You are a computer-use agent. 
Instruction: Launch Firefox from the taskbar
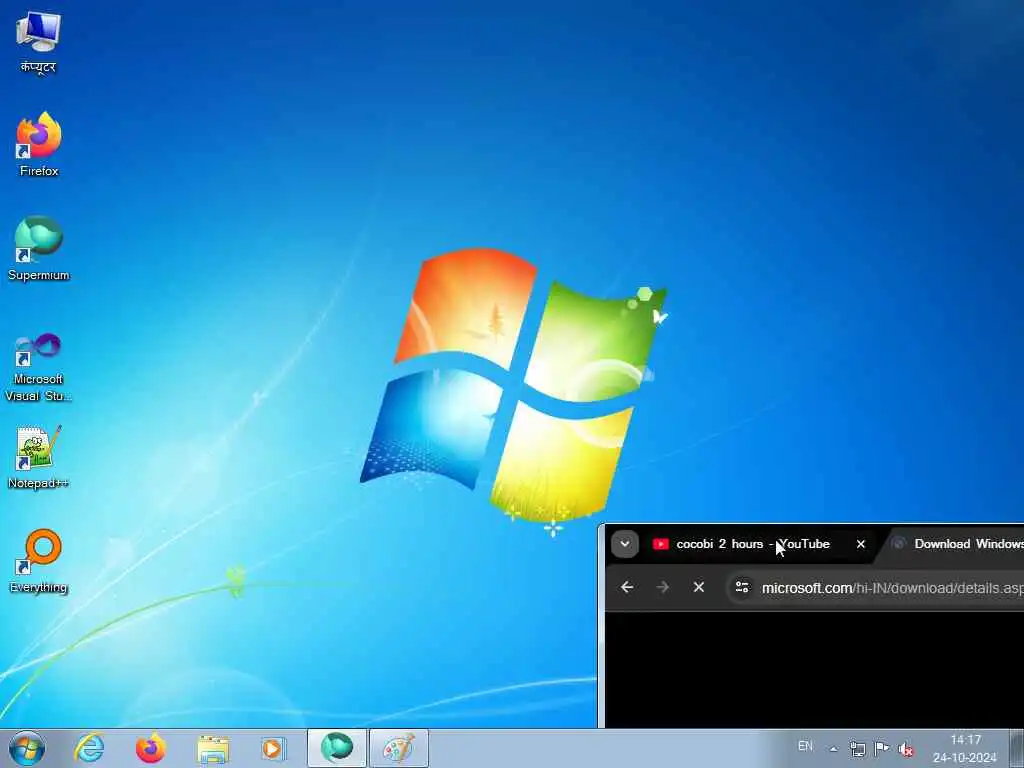point(151,748)
